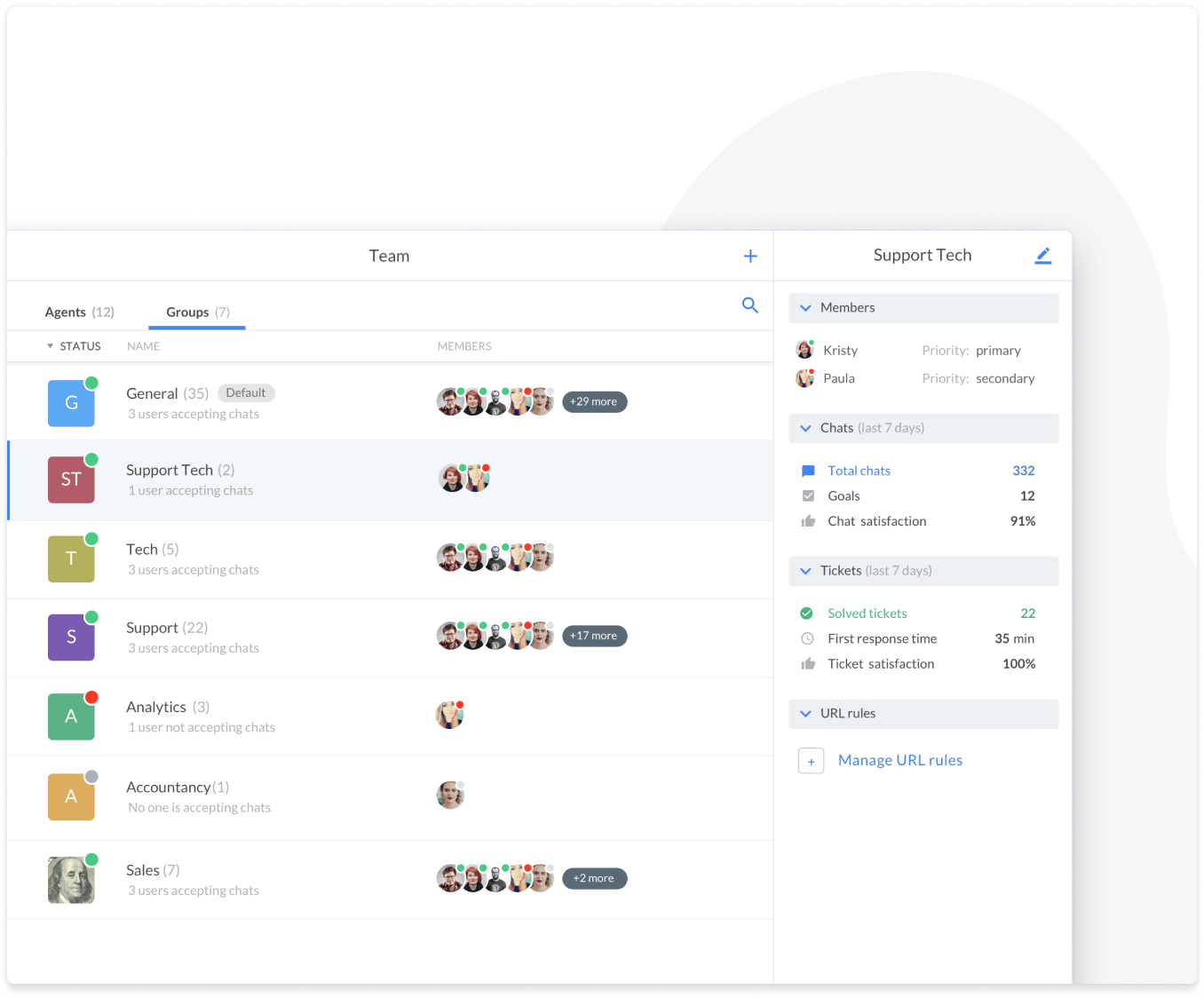
Task: Show +2 more members in Sales
Action: 594,878
